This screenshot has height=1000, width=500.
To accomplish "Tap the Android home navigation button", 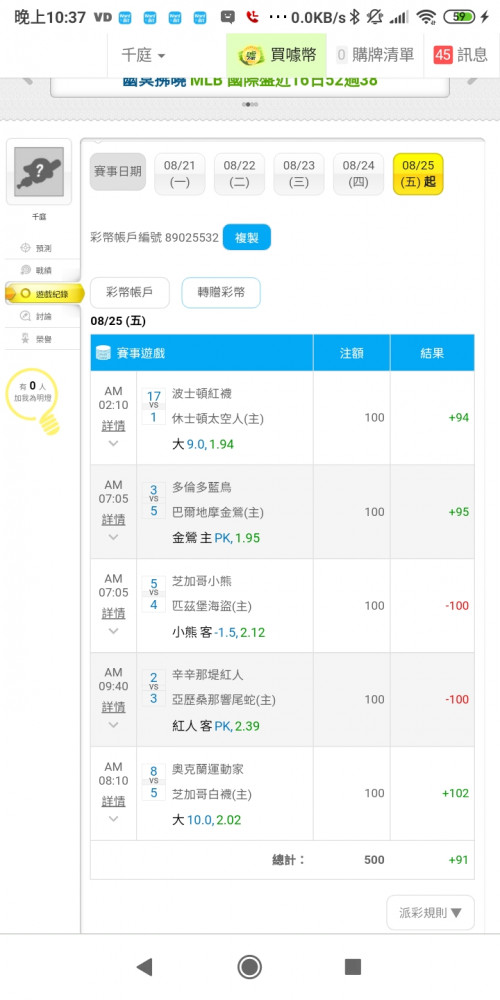I will point(249,967).
